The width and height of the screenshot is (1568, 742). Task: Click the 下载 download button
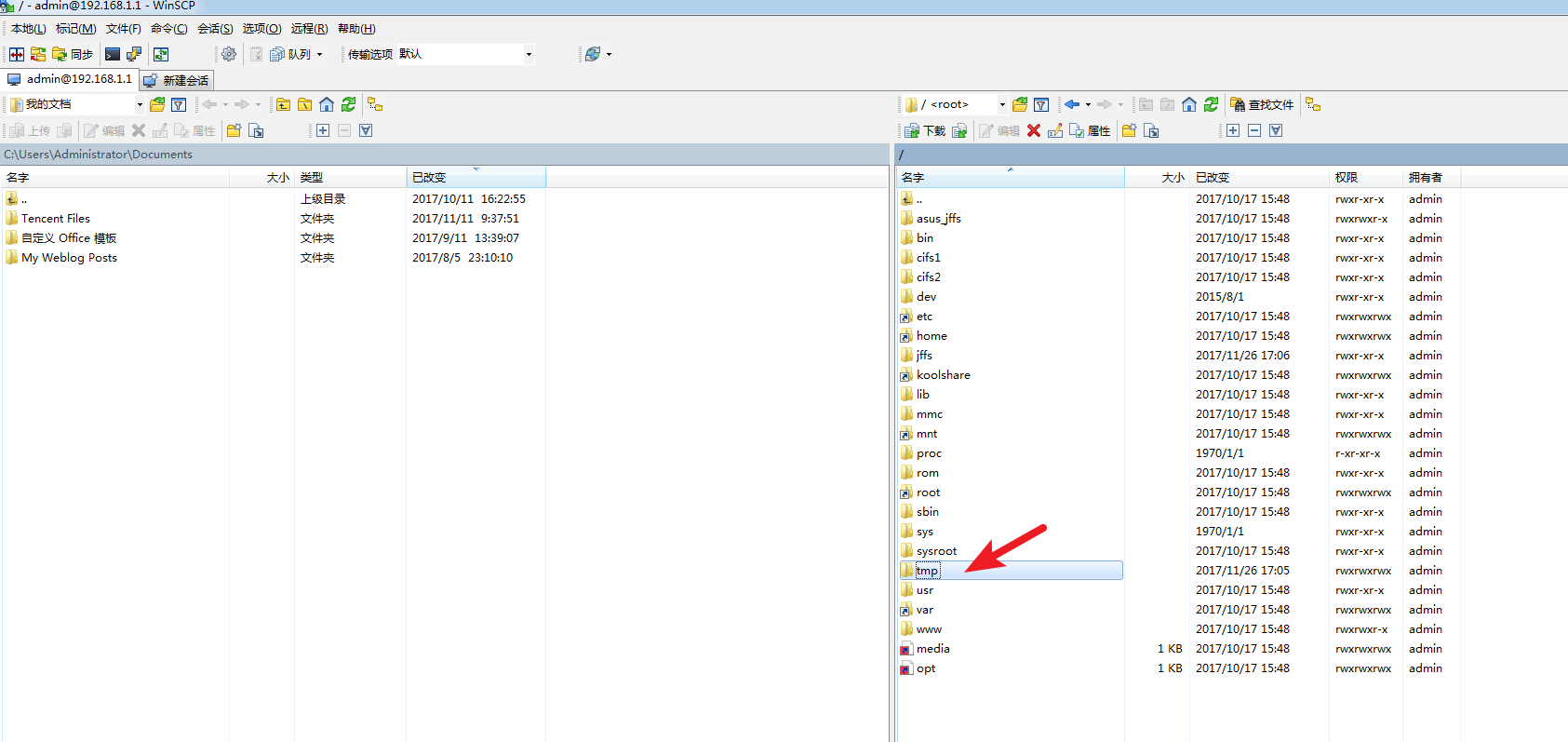pos(925,130)
